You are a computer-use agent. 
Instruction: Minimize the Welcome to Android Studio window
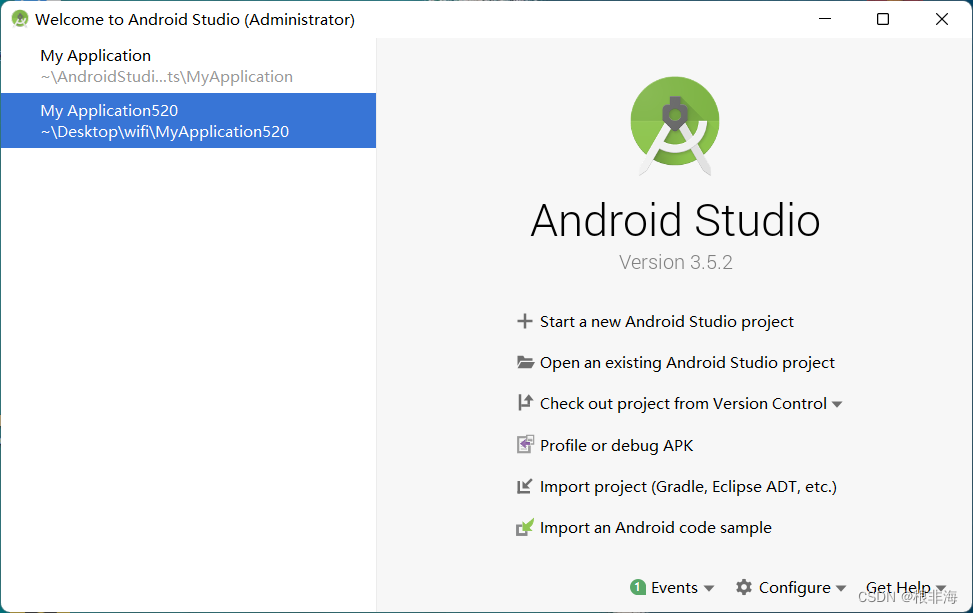coord(825,19)
